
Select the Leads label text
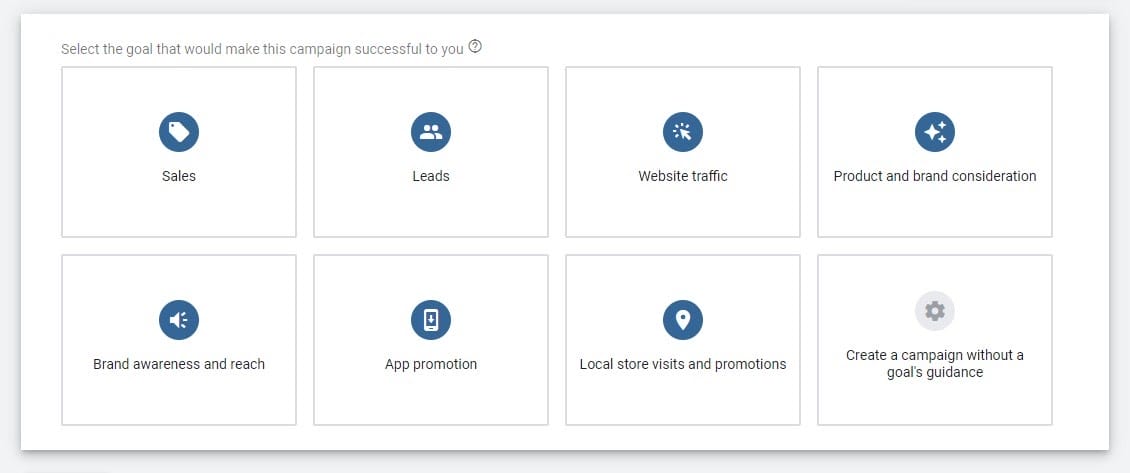(431, 176)
